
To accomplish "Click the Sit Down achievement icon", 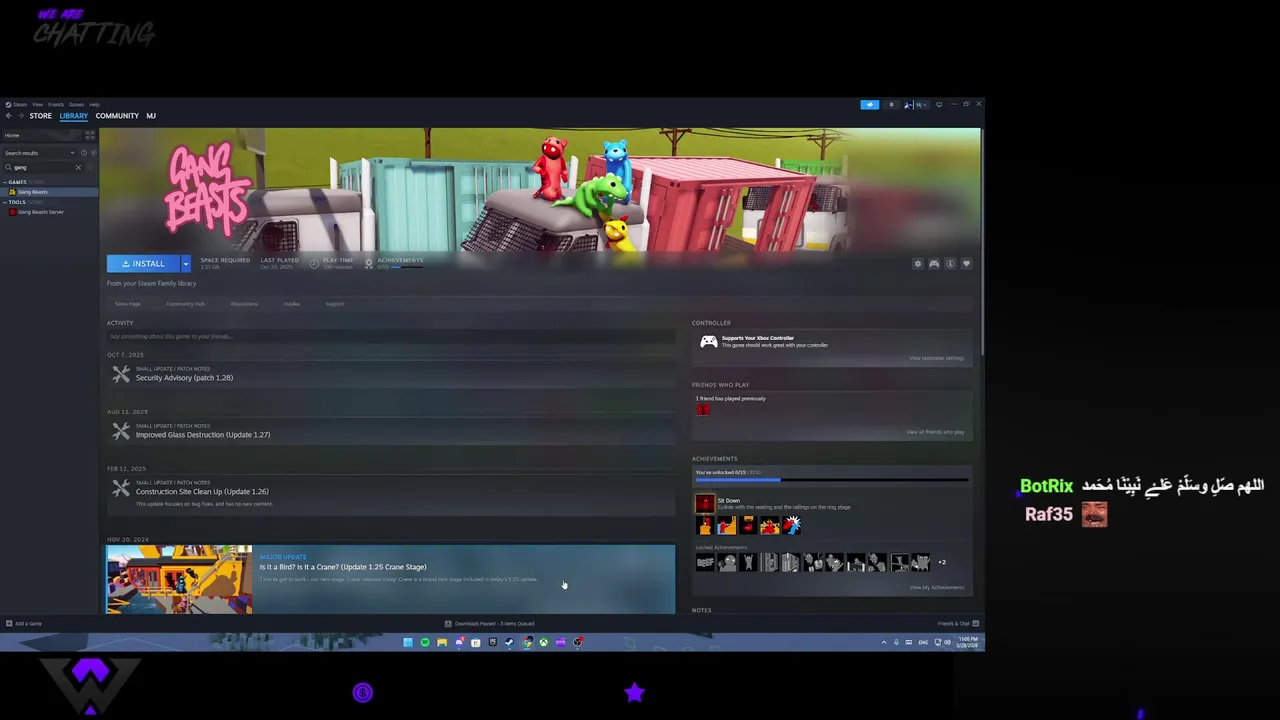I will click(x=705, y=504).
